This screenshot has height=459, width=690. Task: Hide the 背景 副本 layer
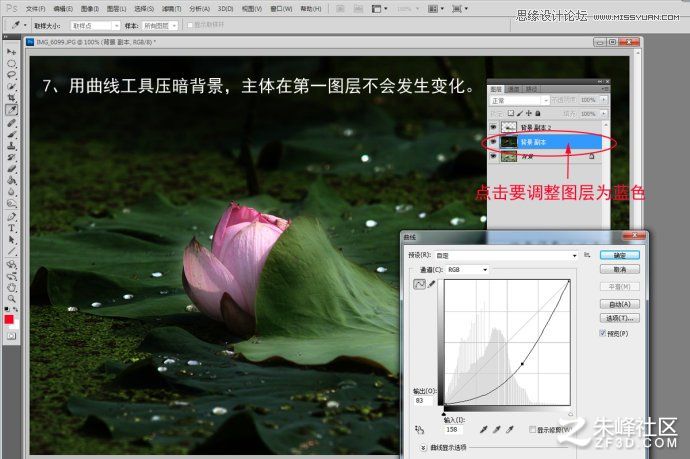(493, 142)
